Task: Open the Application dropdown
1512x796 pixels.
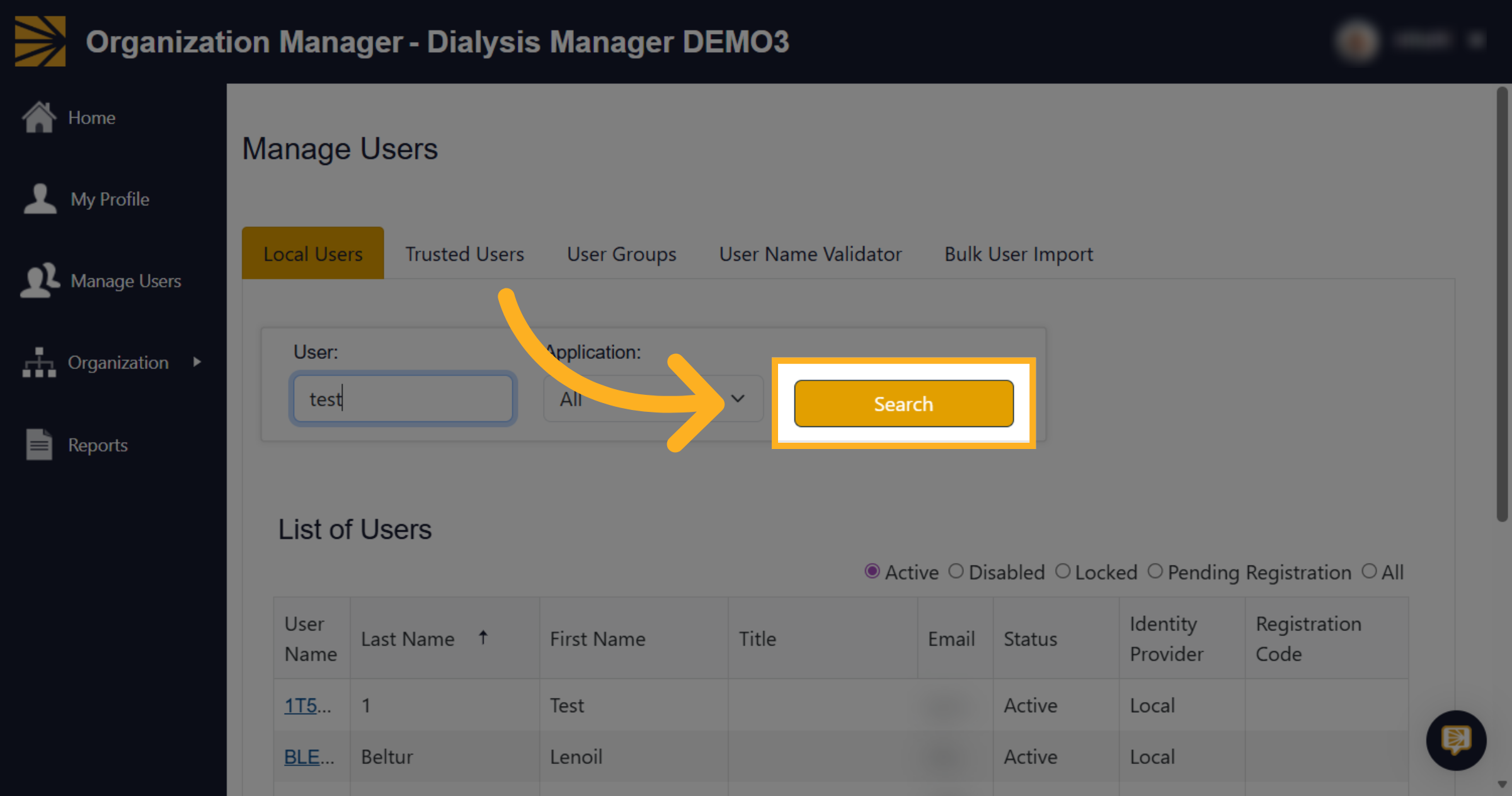Action: (653, 399)
